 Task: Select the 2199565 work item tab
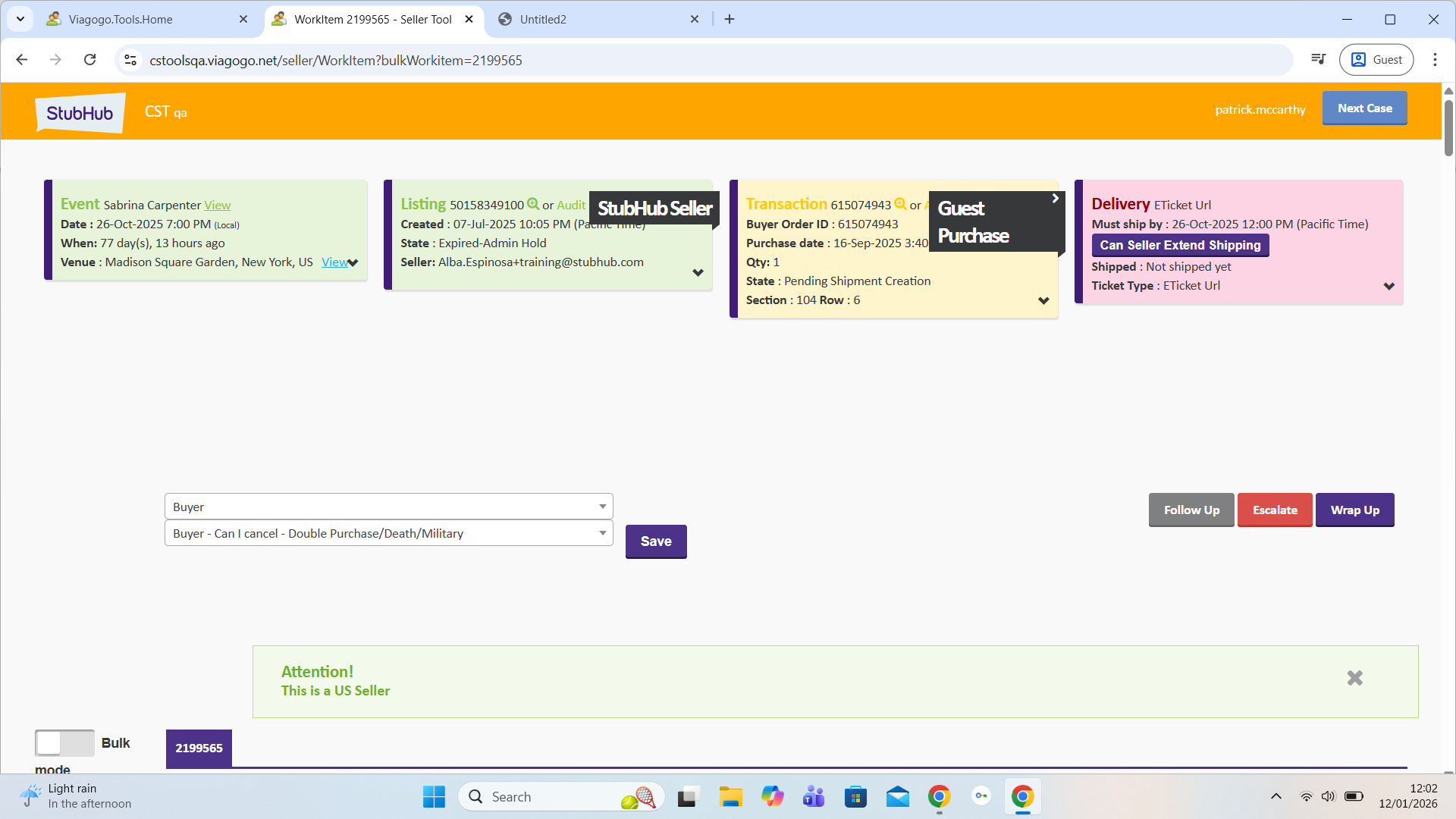click(199, 748)
